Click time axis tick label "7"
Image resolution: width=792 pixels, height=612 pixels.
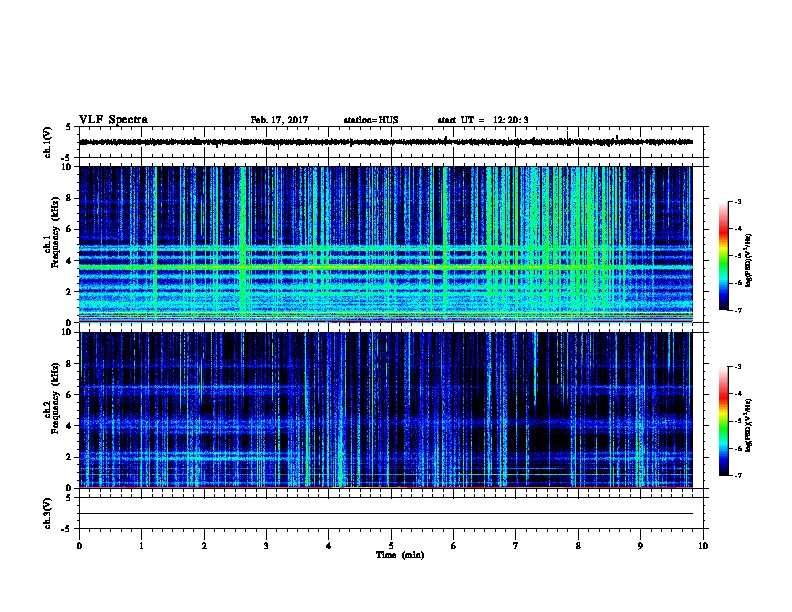(516, 546)
